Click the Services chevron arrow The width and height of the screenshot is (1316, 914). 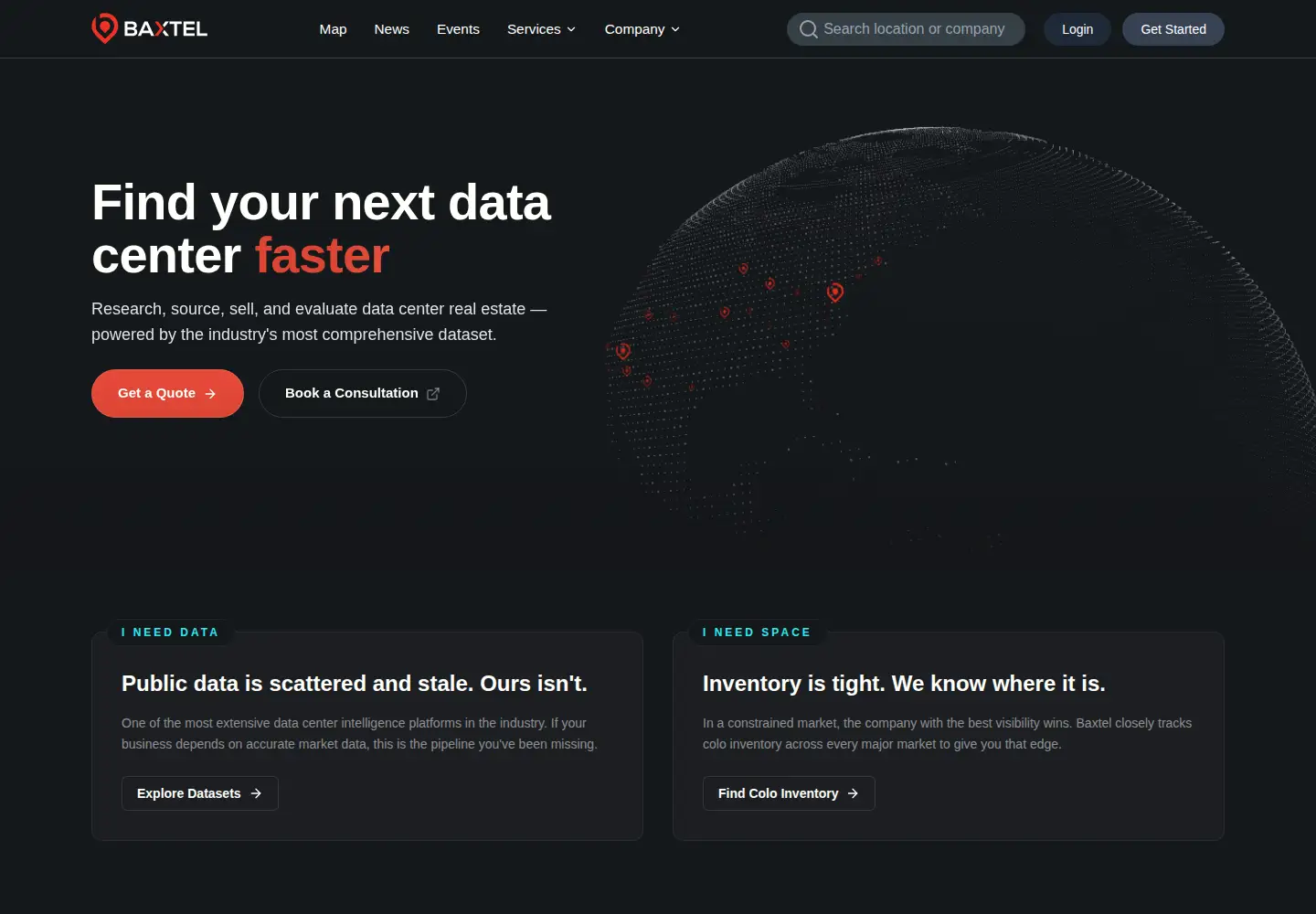click(x=571, y=29)
